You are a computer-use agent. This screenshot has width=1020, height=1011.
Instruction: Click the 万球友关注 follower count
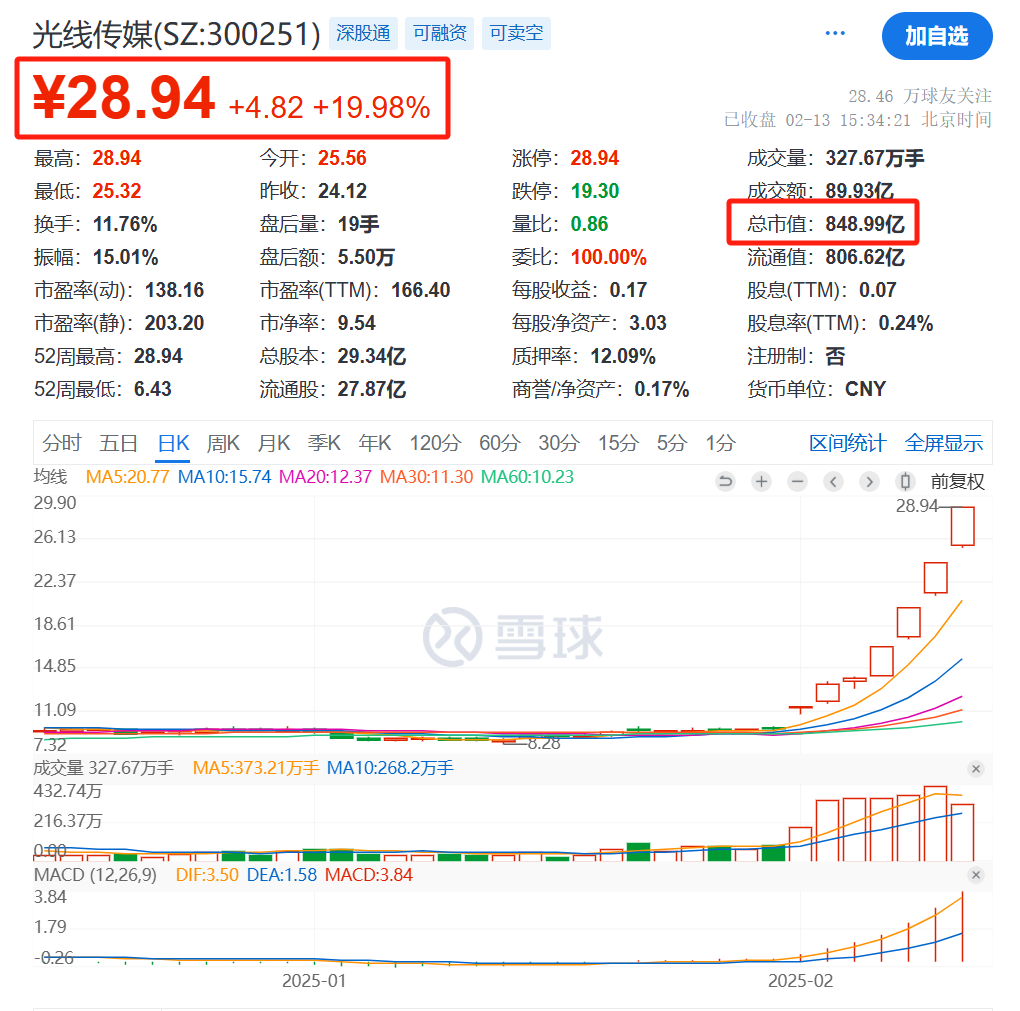click(920, 96)
